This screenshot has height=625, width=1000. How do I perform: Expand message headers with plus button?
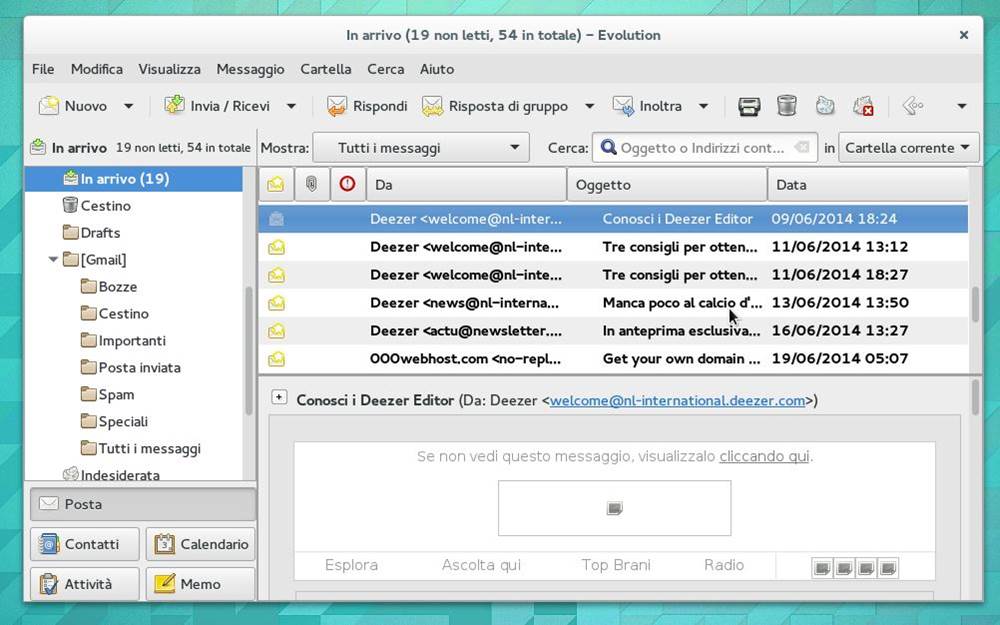(x=279, y=397)
